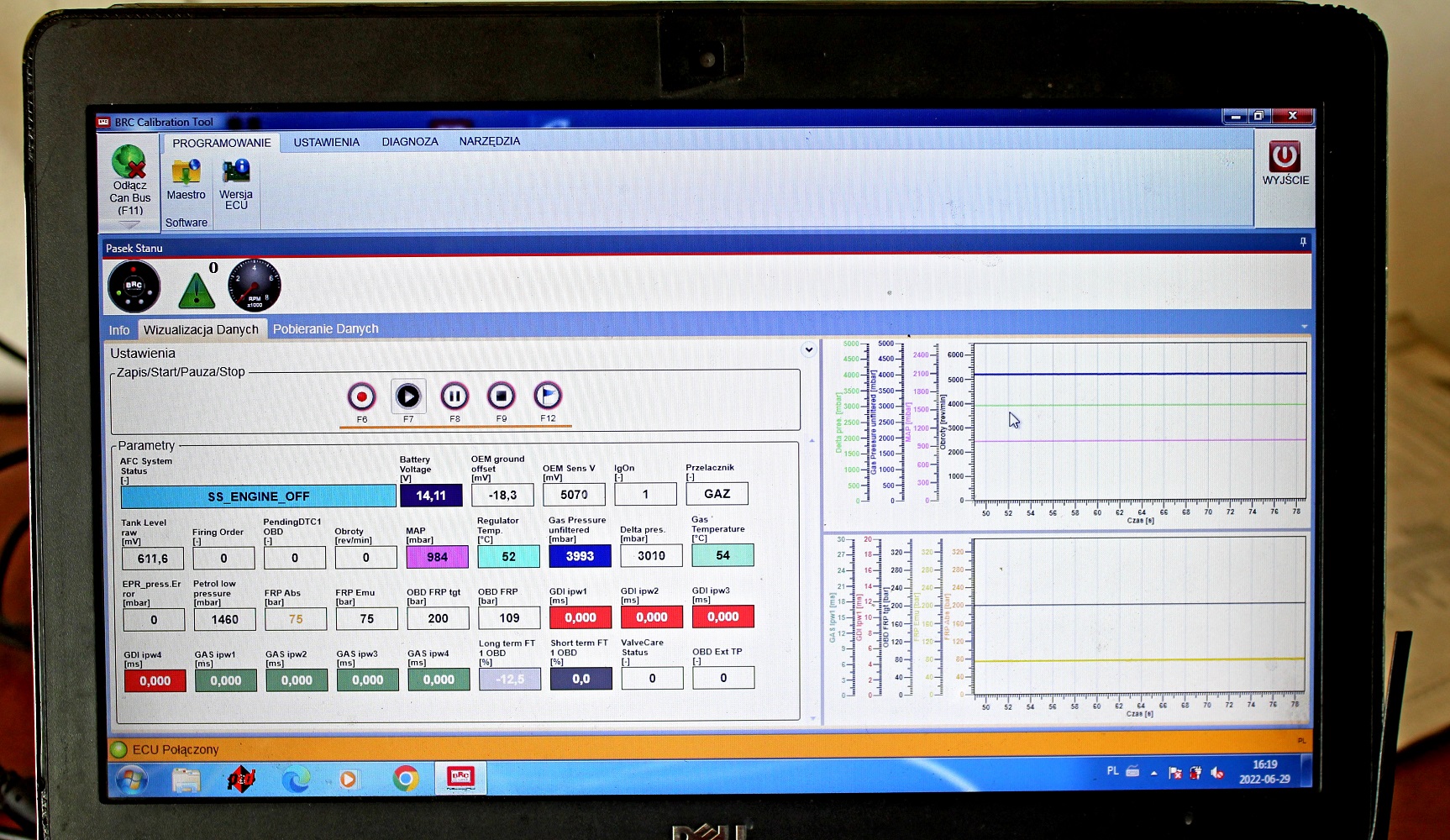Viewport: 1450px width, 840px height.
Task: Click the Wersja ECU icon
Action: pyautogui.click(x=236, y=171)
